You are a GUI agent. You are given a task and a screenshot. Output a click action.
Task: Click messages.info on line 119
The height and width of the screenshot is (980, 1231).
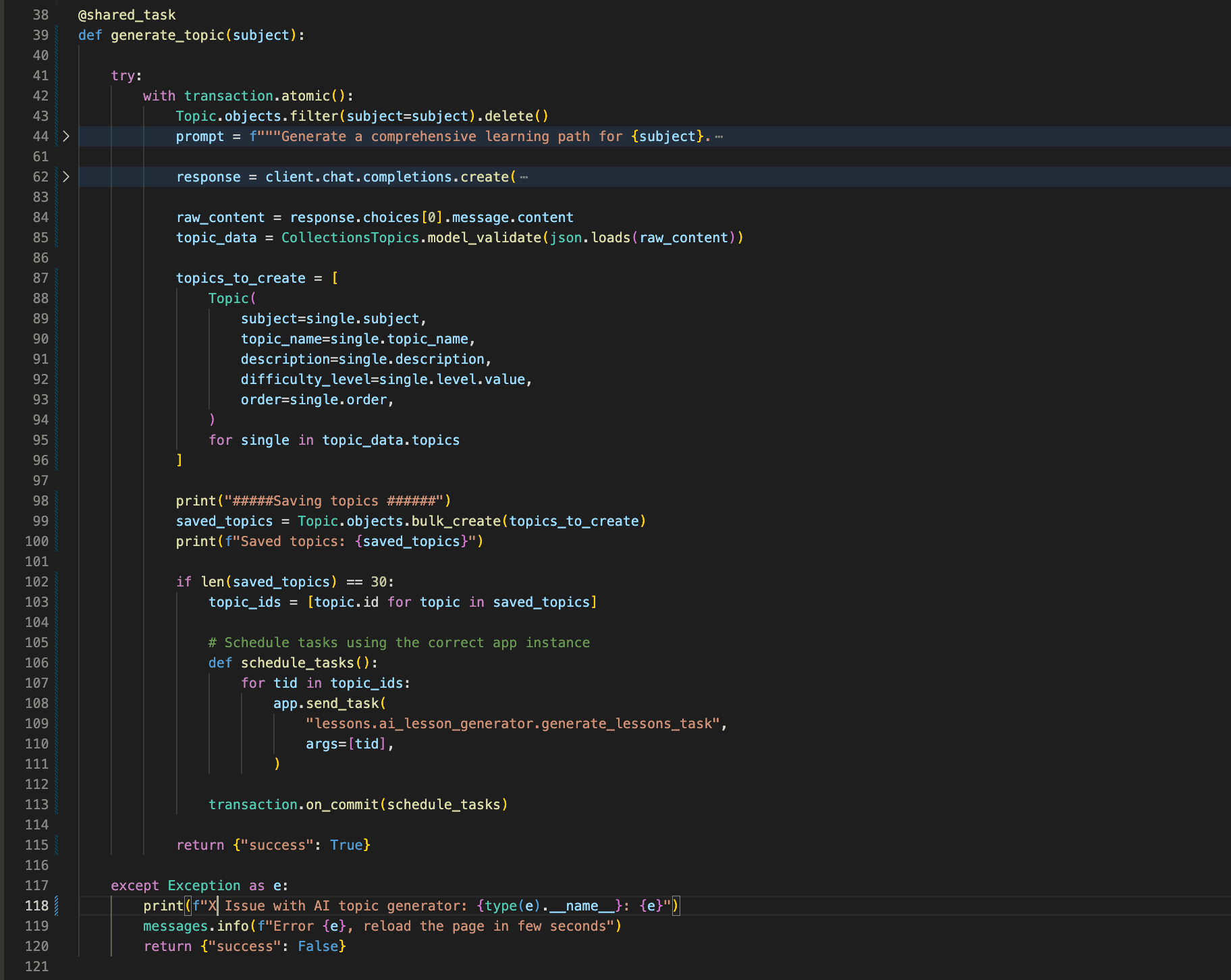point(196,926)
